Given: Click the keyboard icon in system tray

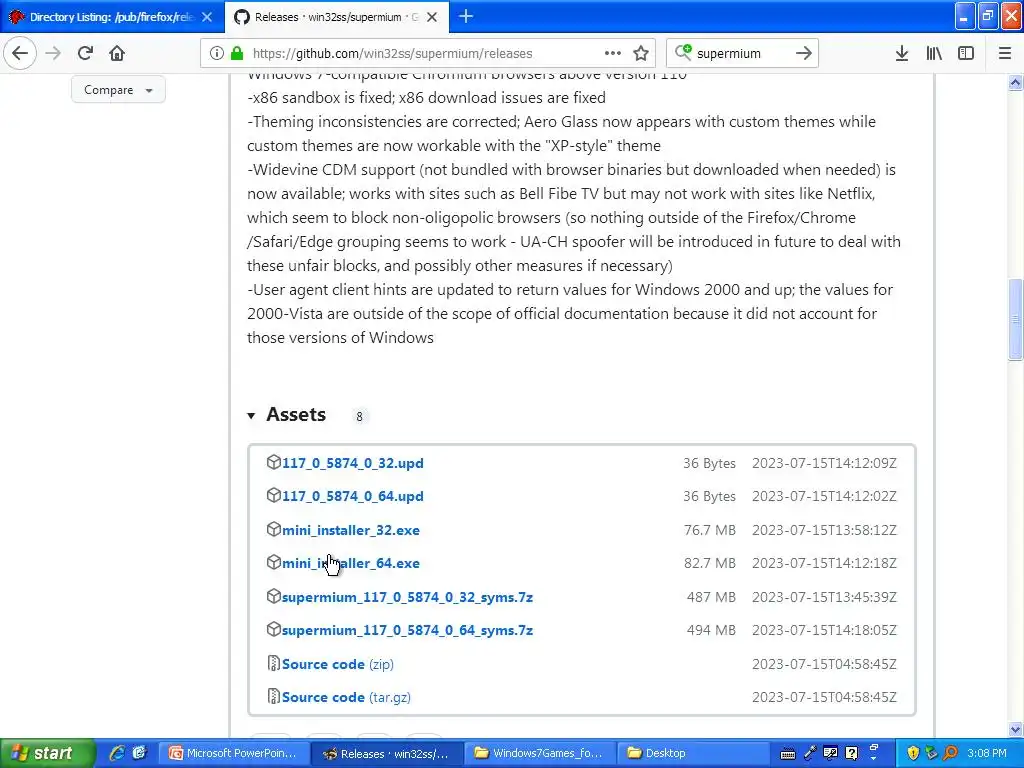Looking at the screenshot, I should (x=788, y=754).
